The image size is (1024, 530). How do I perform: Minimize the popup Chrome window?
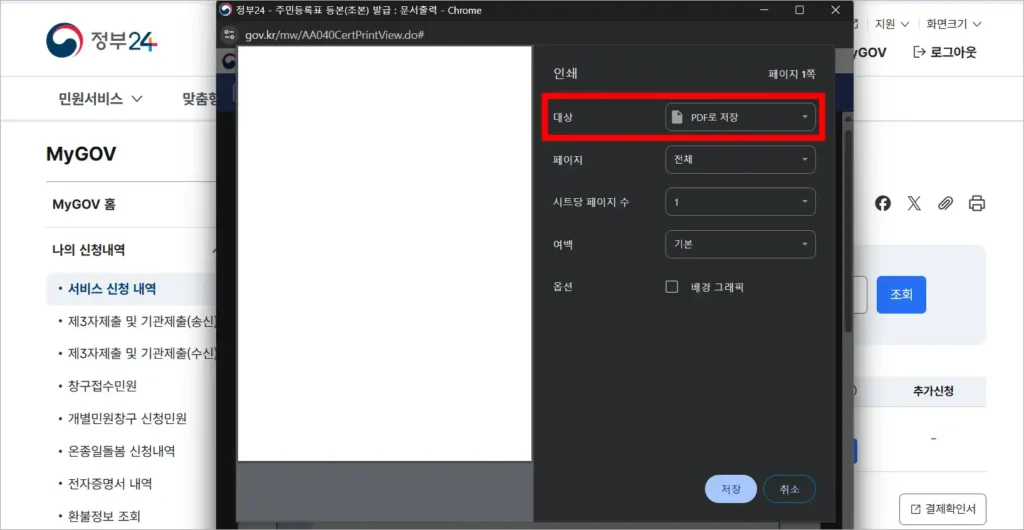[764, 10]
